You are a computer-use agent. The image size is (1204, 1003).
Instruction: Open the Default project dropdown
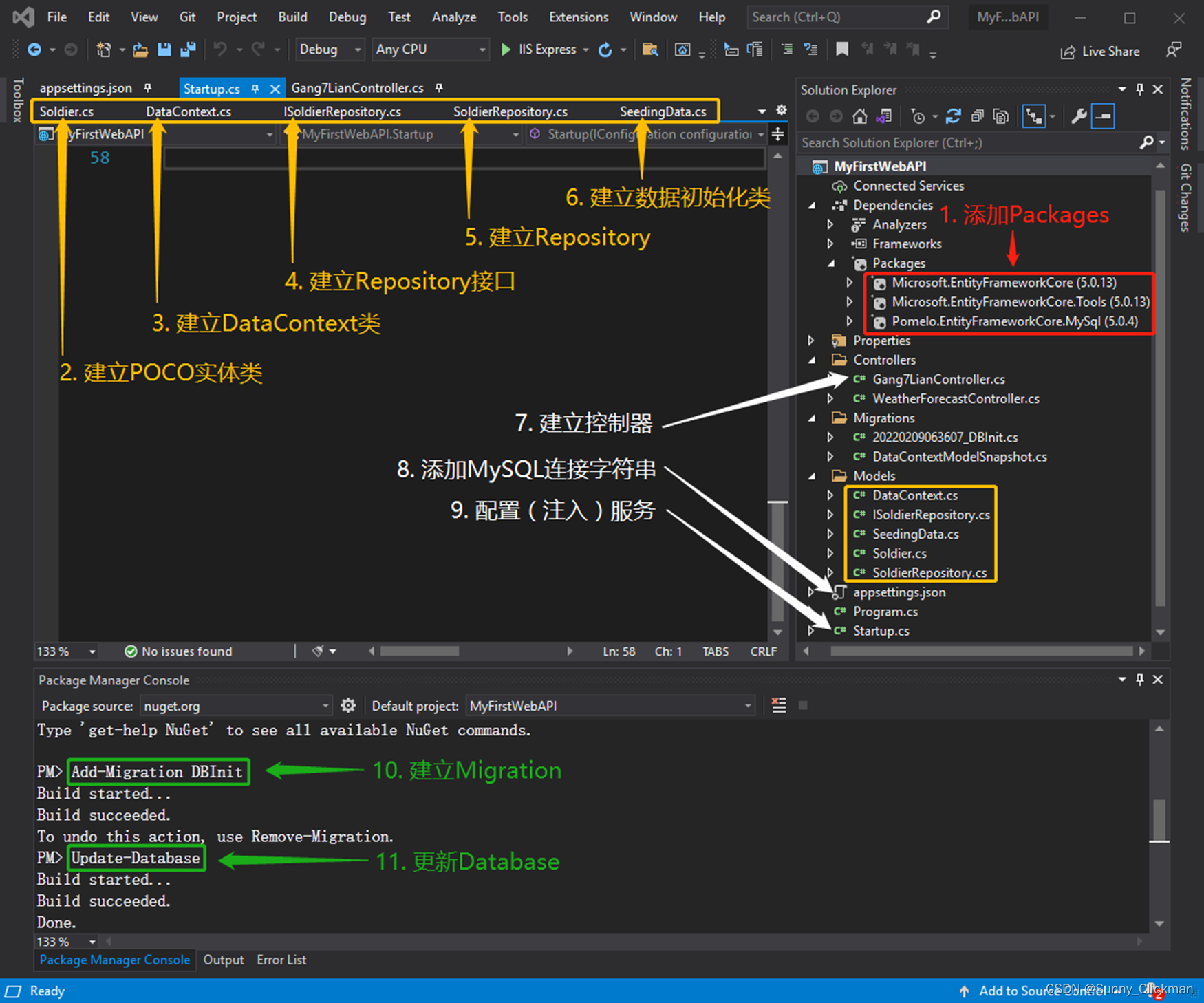pos(610,706)
